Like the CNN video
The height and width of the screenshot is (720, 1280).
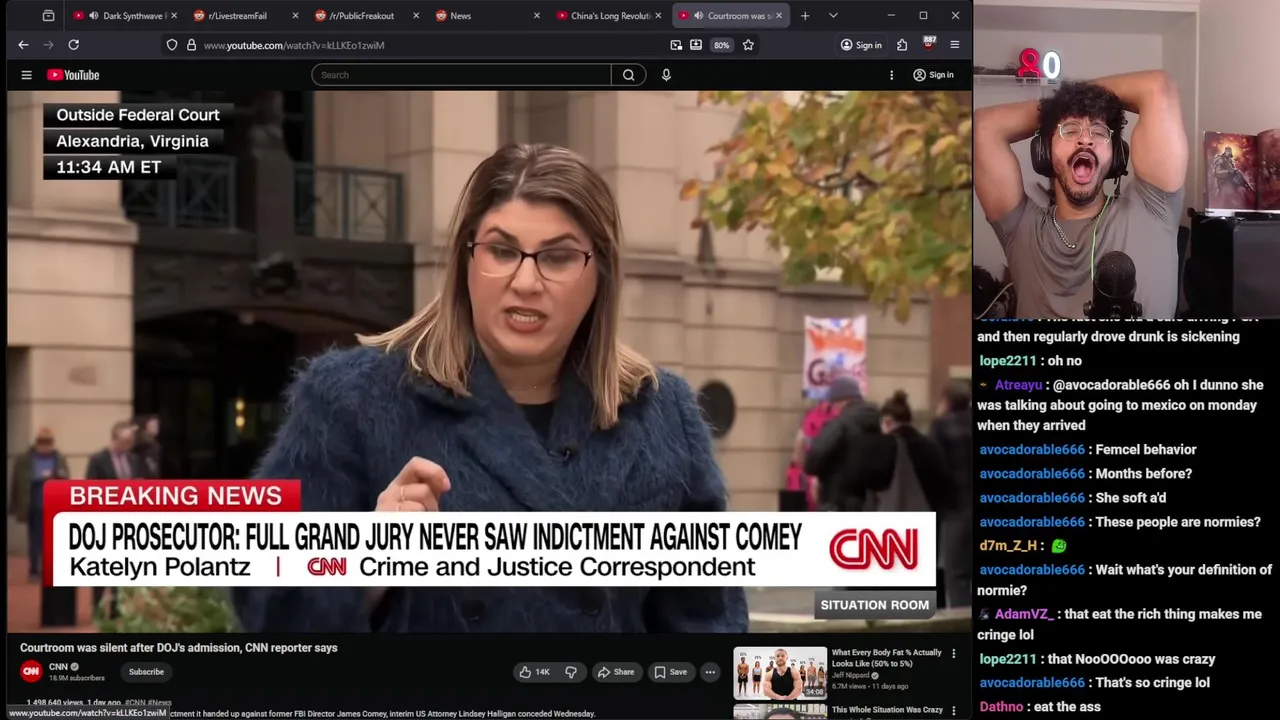click(534, 672)
